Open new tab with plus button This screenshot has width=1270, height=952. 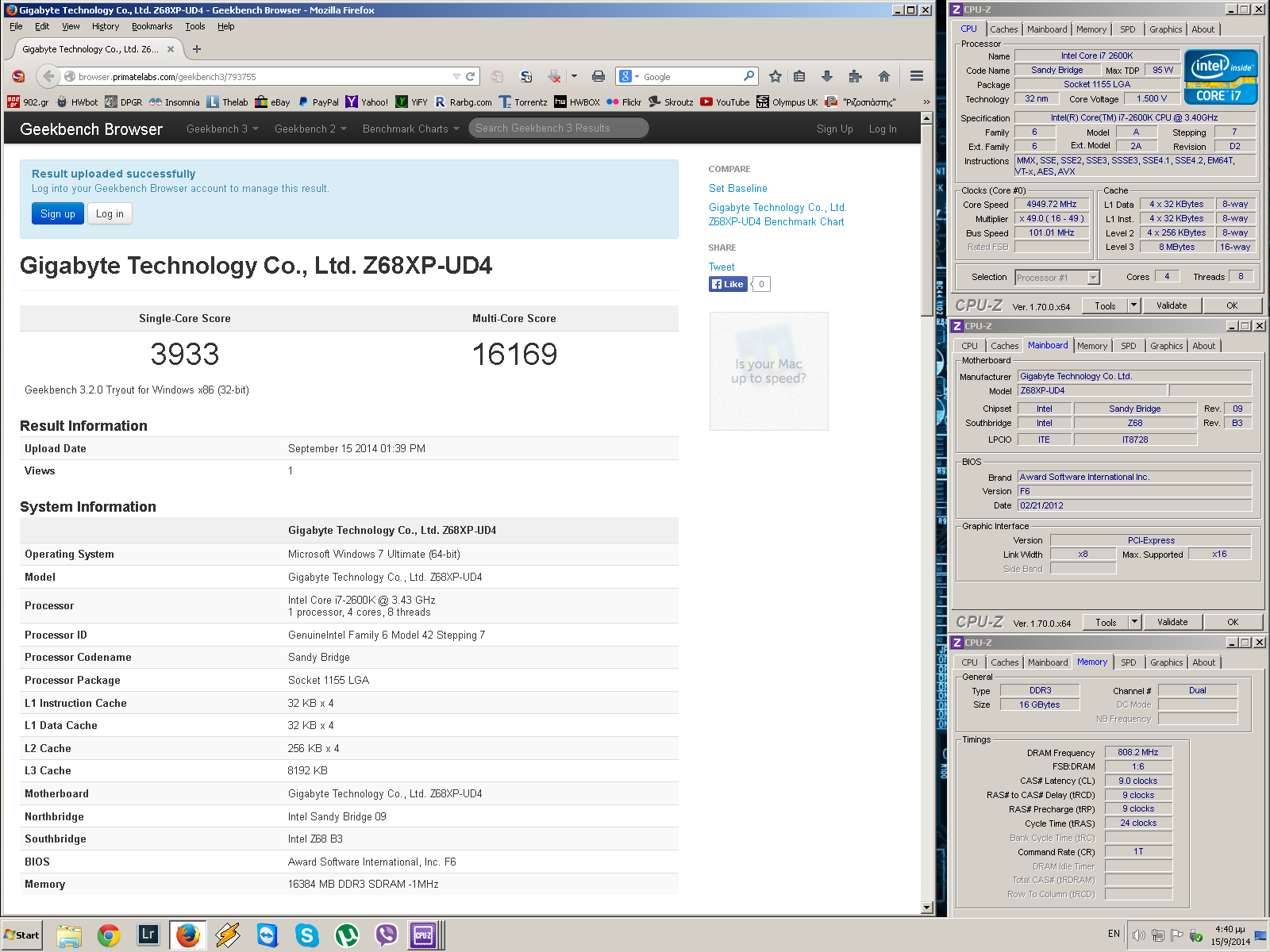pyautogui.click(x=197, y=49)
